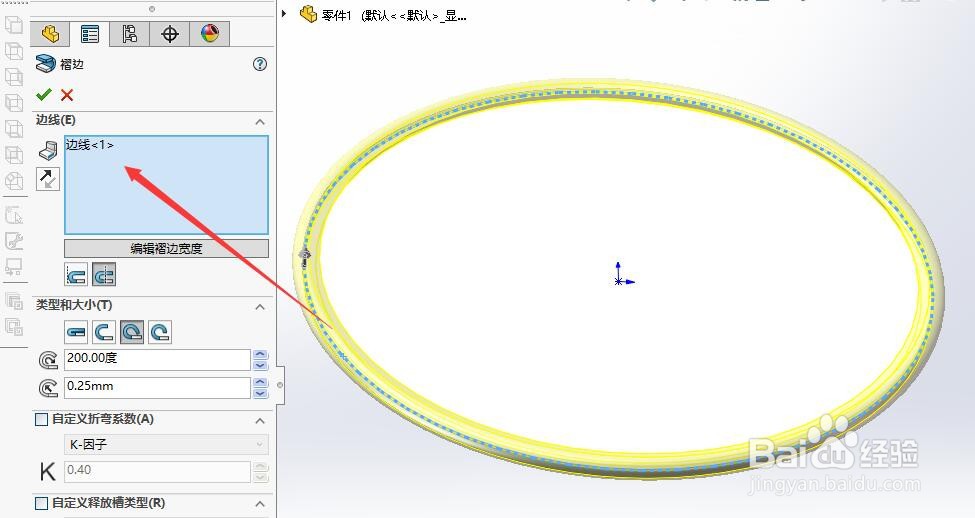
Task: Enable the 自定义折弯系数(A) checkbox
Action: click(42, 420)
